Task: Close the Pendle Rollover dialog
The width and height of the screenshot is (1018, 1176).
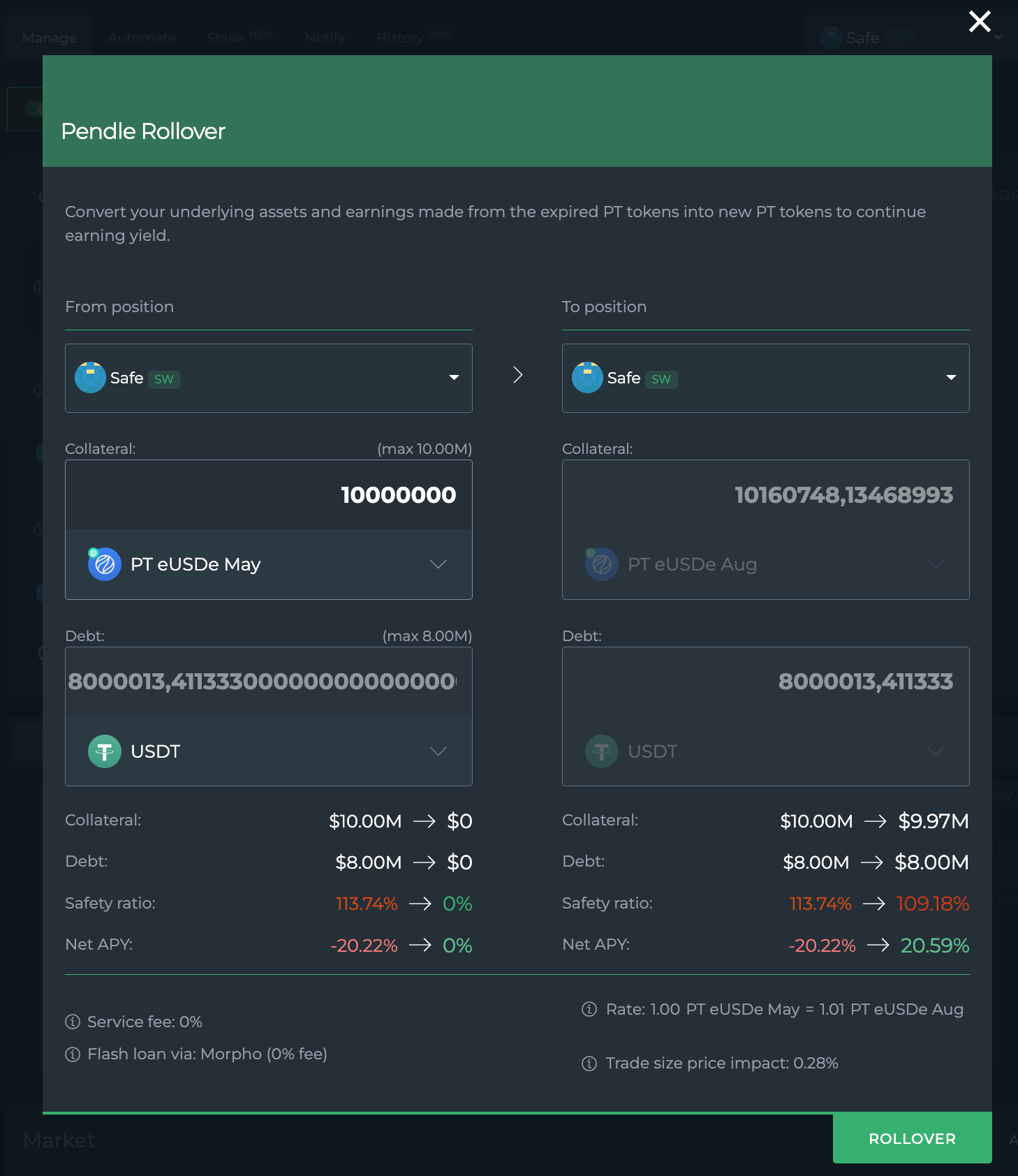Action: pos(980,22)
